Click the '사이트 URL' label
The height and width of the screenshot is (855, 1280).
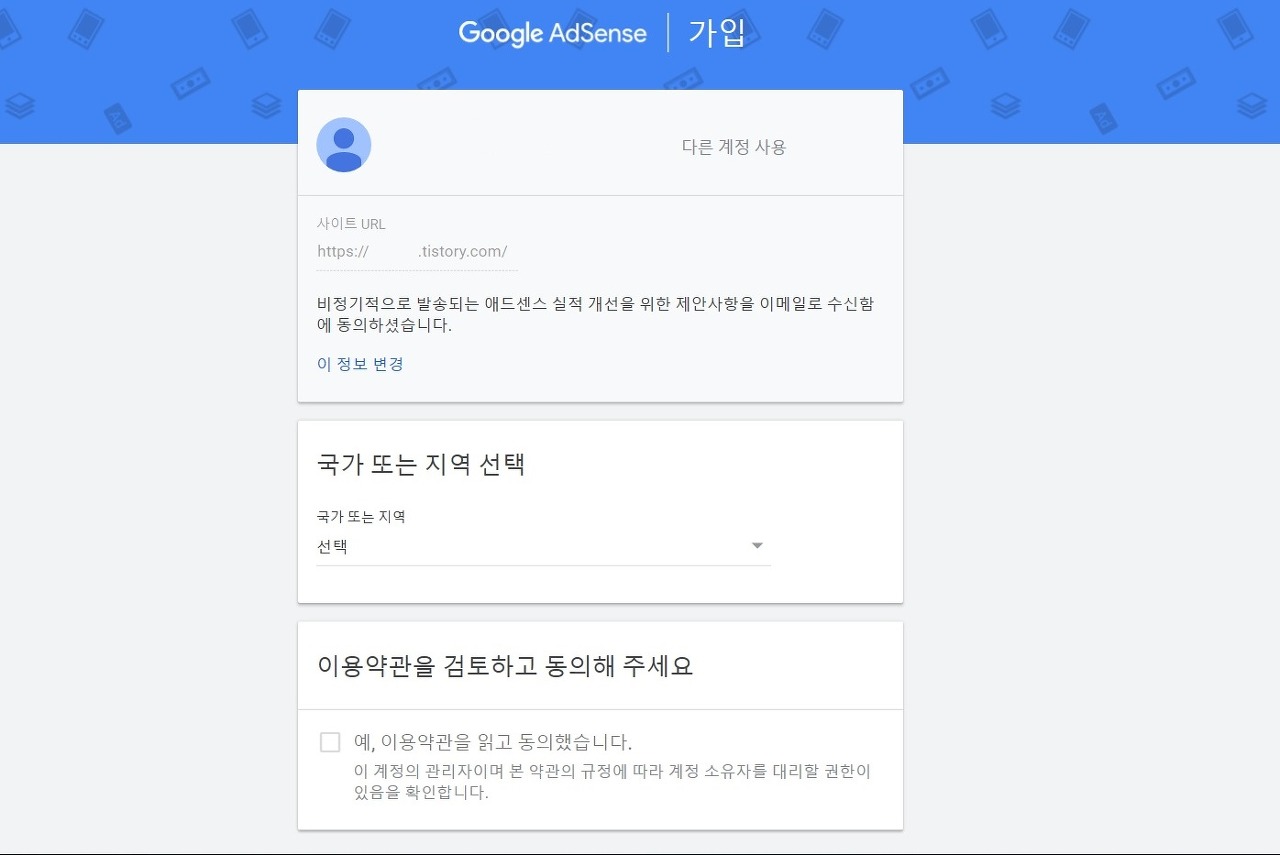pos(351,224)
